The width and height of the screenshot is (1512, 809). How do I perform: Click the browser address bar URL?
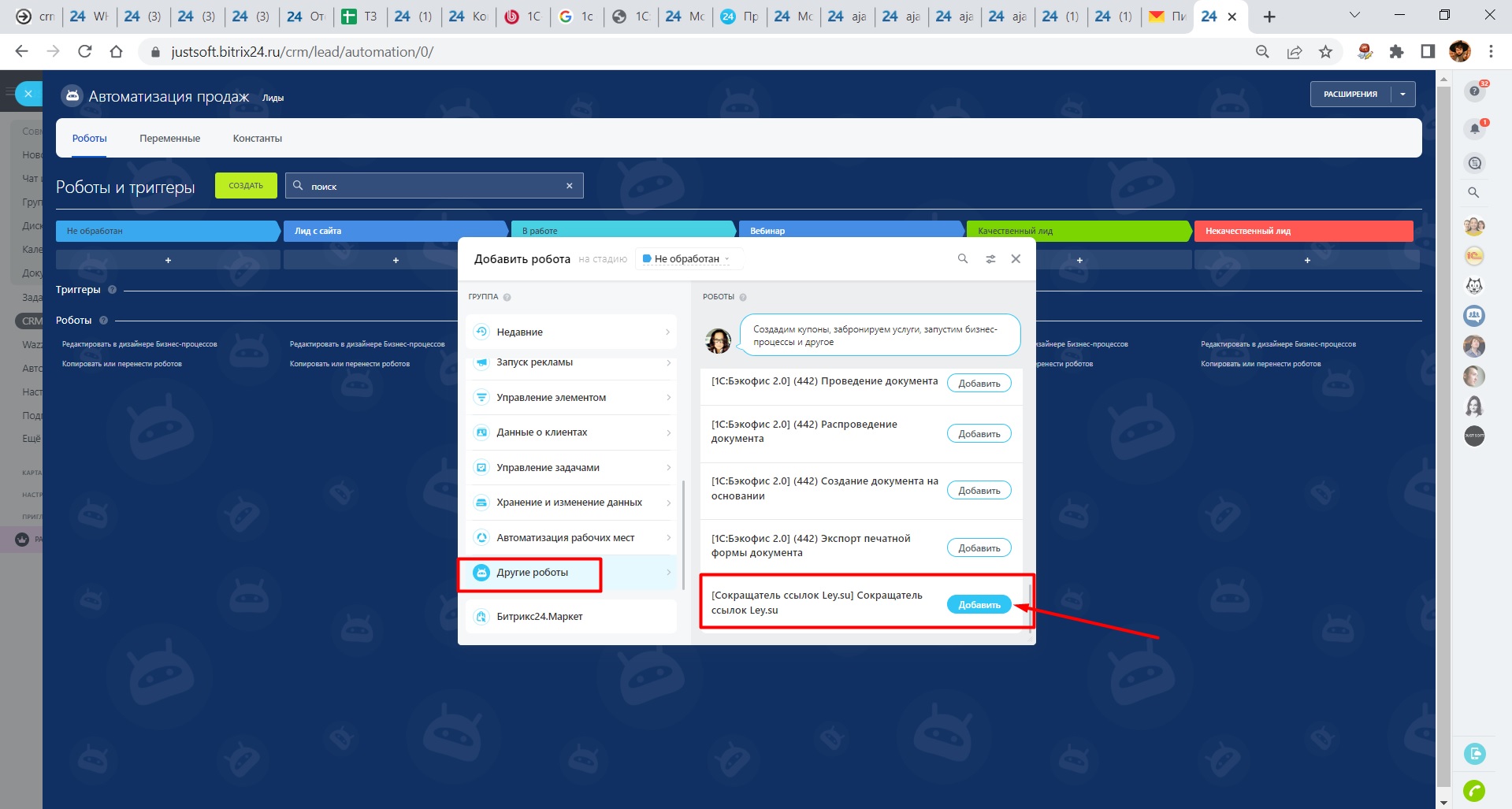click(303, 52)
